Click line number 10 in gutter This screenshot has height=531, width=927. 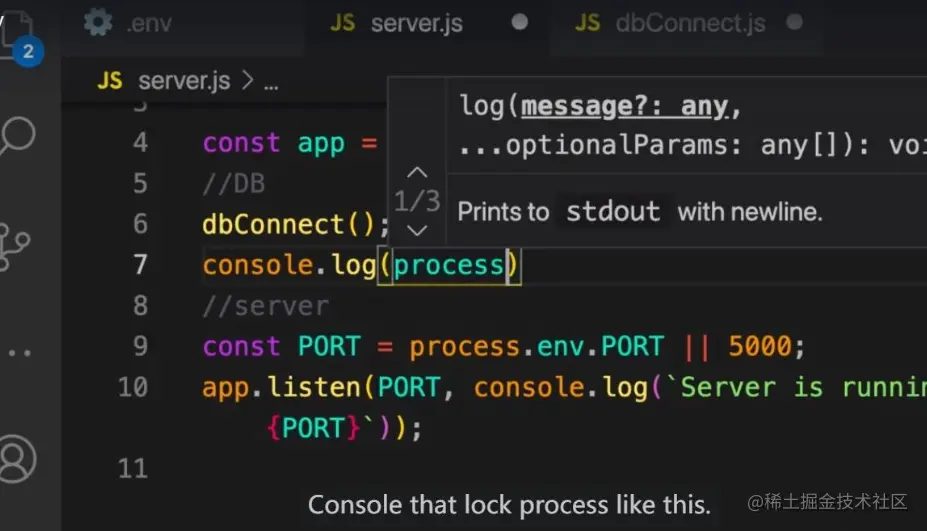tap(132, 387)
